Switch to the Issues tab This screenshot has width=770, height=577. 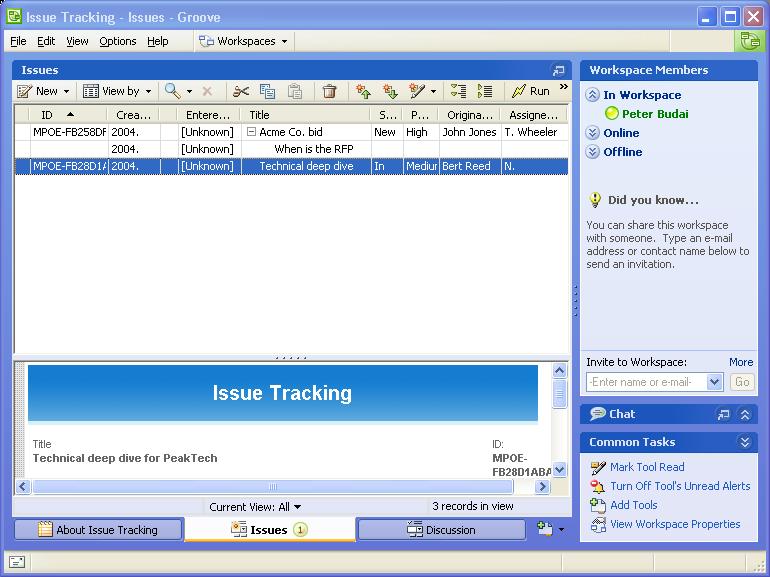(x=269, y=530)
